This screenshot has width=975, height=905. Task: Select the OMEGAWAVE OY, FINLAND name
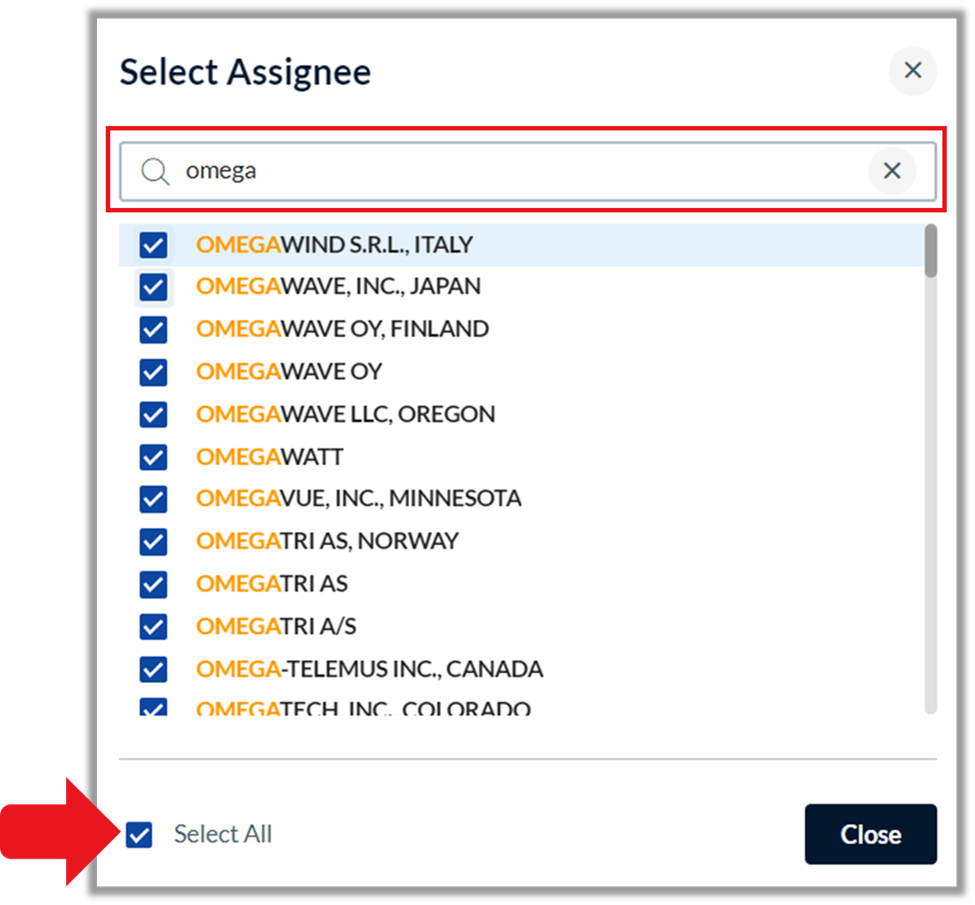tap(343, 328)
